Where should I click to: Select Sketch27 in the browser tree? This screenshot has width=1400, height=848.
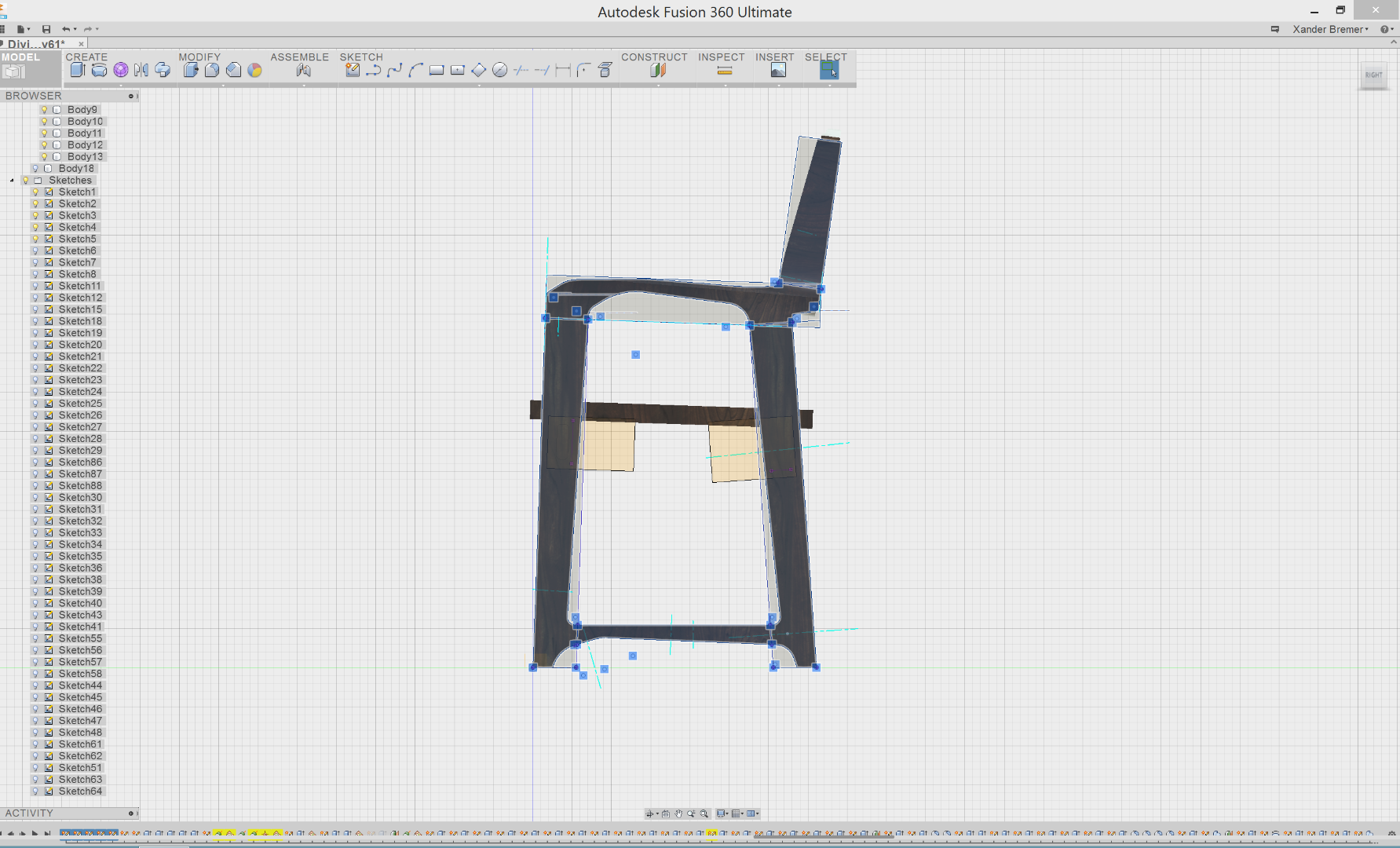pyautogui.click(x=80, y=427)
